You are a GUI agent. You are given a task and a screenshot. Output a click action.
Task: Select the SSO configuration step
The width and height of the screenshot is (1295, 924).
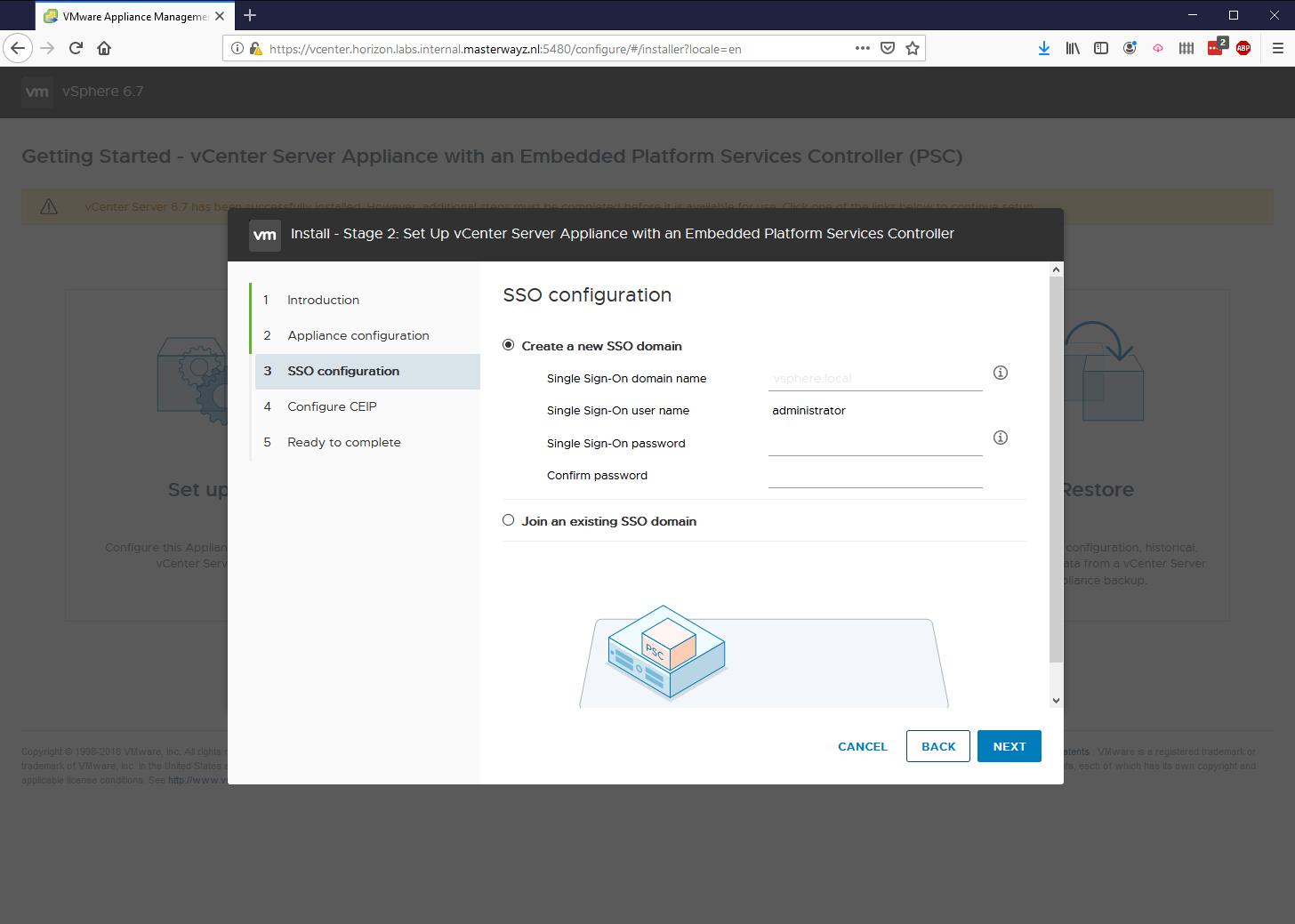click(x=367, y=371)
